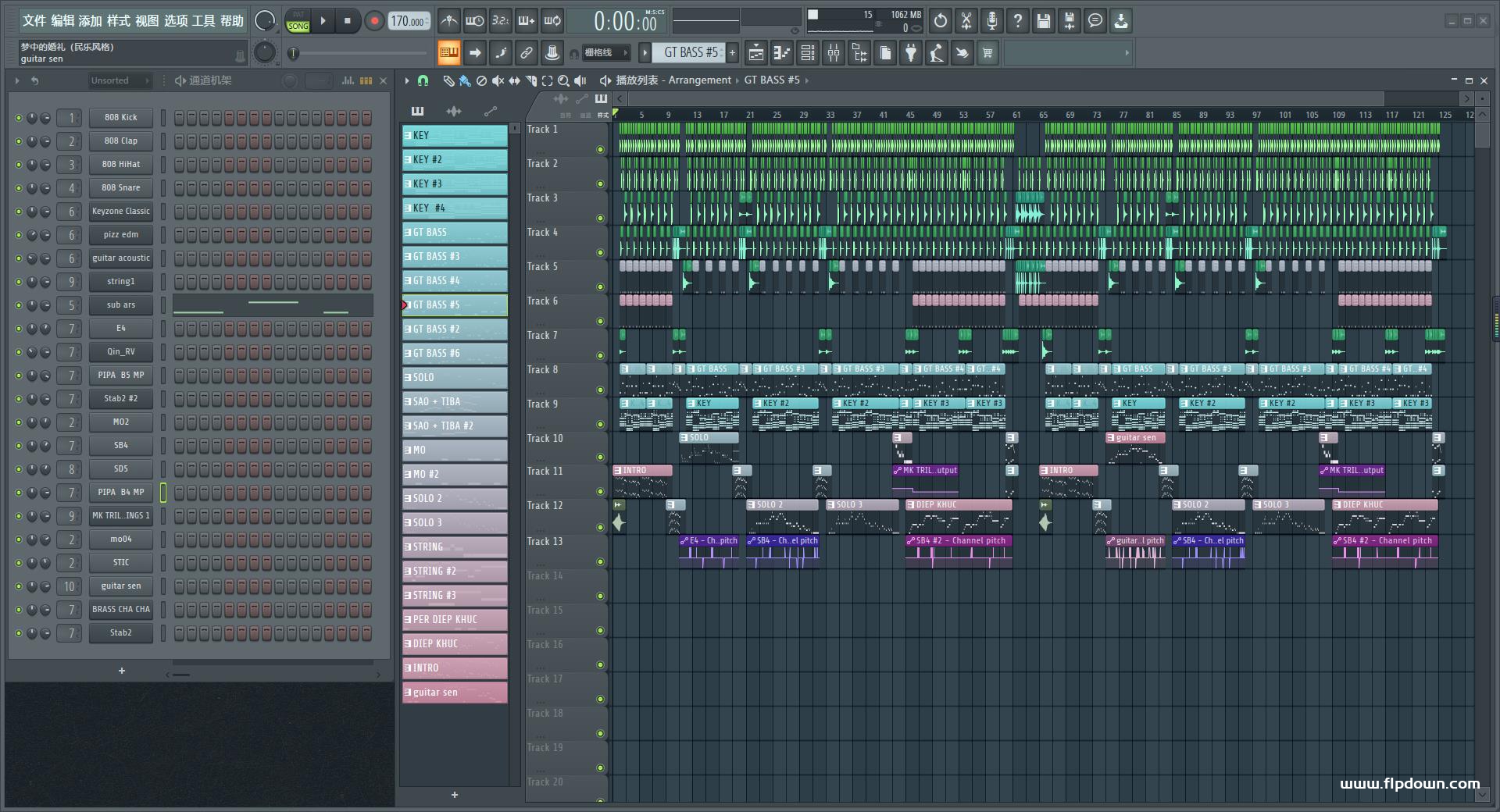The width and height of the screenshot is (1500, 812).
Task: Select SOLO 2 pattern in picker
Action: (455, 499)
